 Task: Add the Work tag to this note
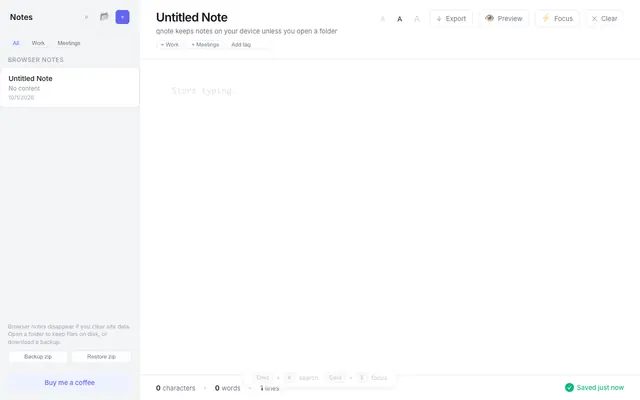(170, 44)
